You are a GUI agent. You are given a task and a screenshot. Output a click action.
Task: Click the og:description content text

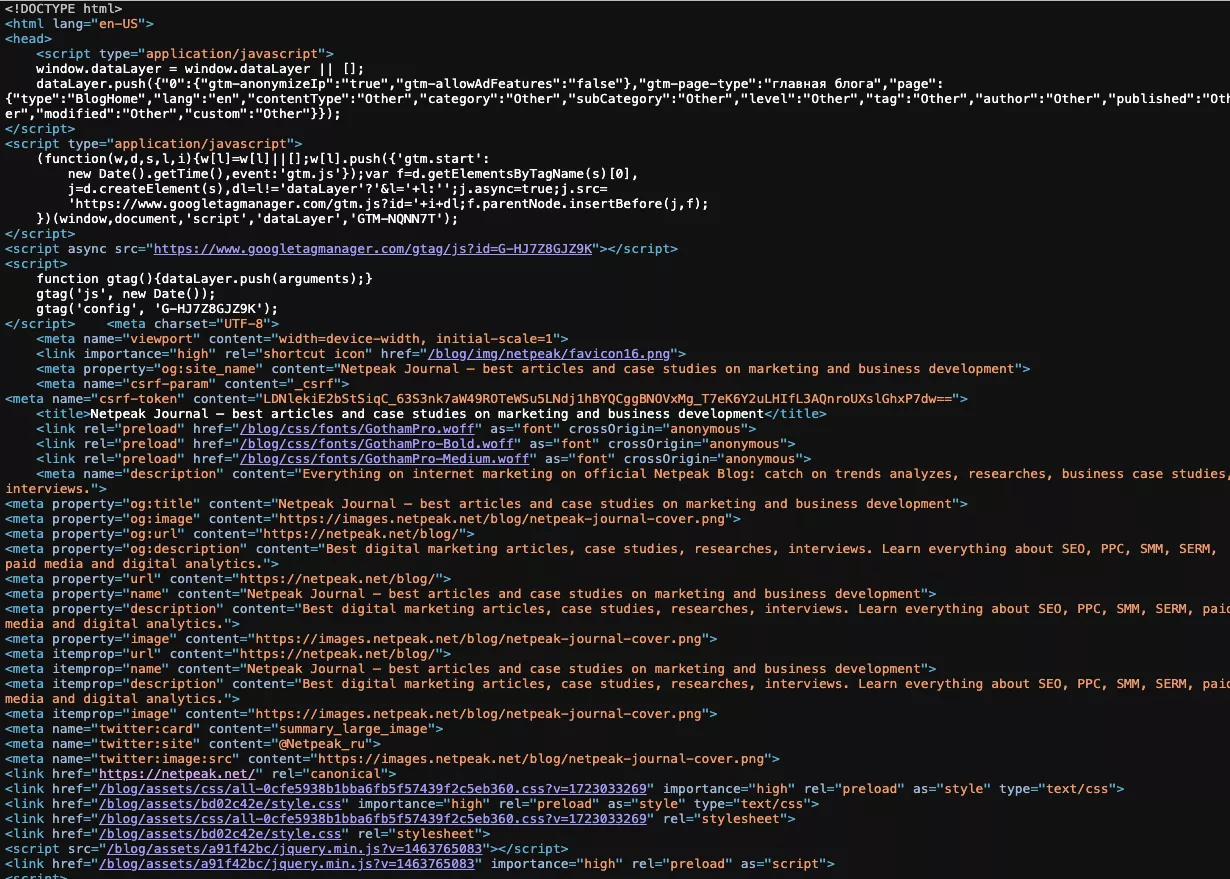(610, 556)
